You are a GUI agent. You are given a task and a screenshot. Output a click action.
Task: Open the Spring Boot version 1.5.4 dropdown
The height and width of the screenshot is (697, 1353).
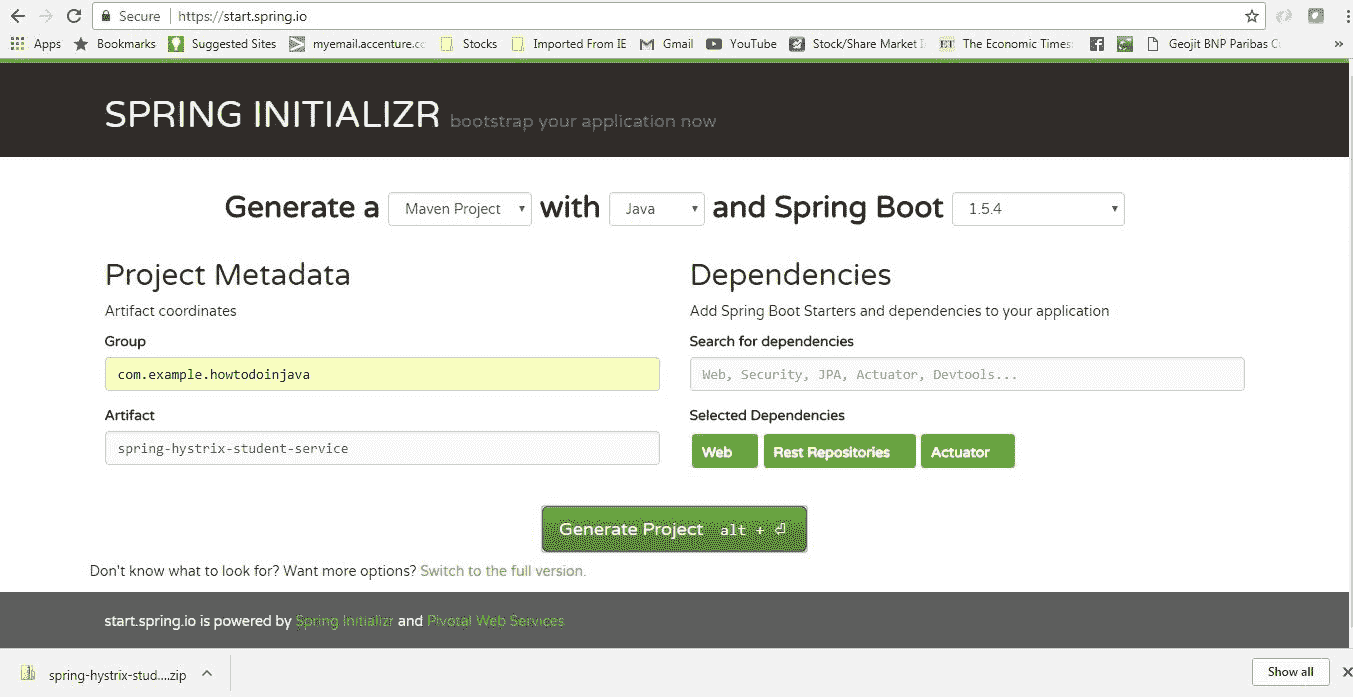pyautogui.click(x=1038, y=209)
